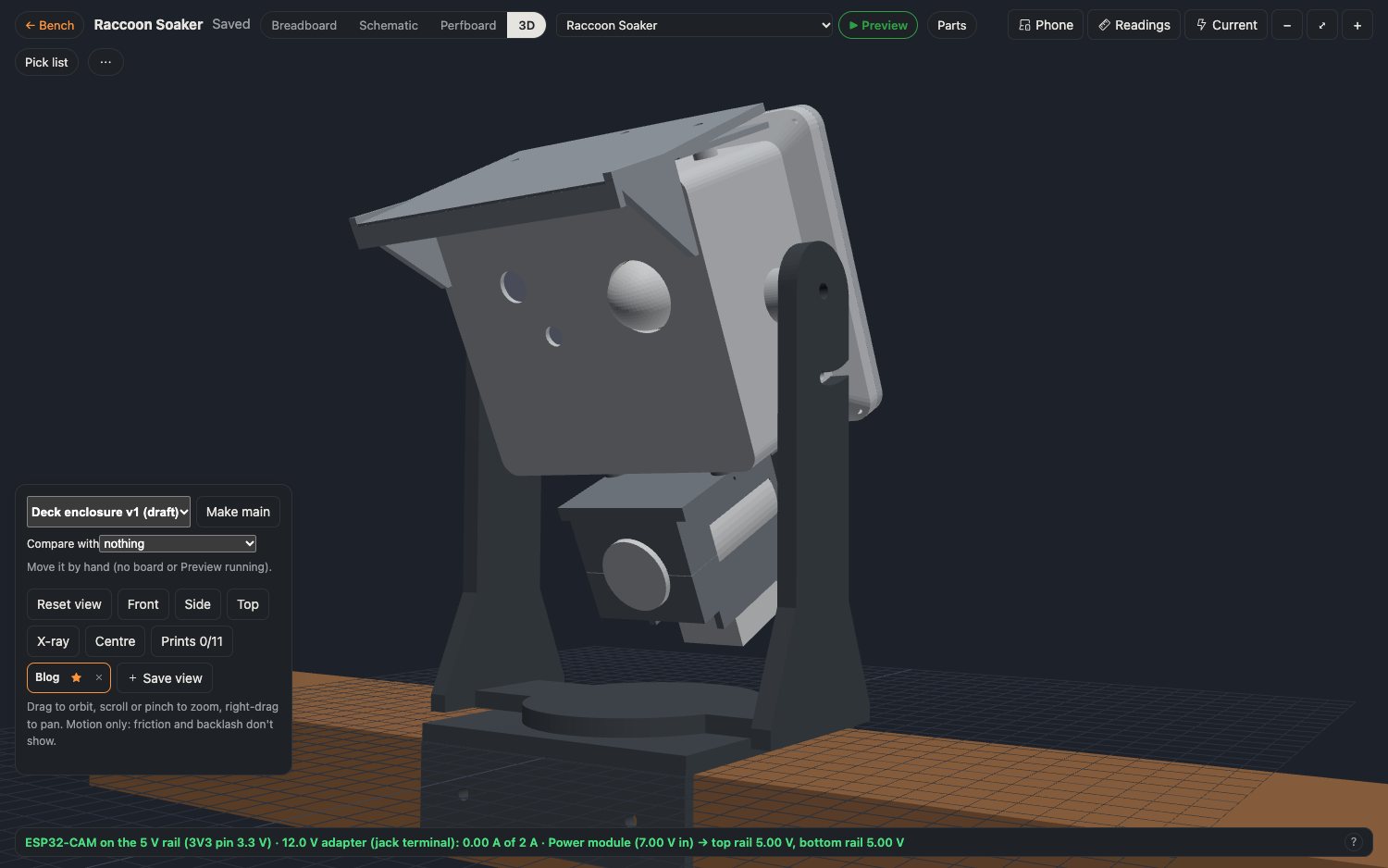Open the Phone panel
Screen dimensions: 1388x868
point(1046,25)
